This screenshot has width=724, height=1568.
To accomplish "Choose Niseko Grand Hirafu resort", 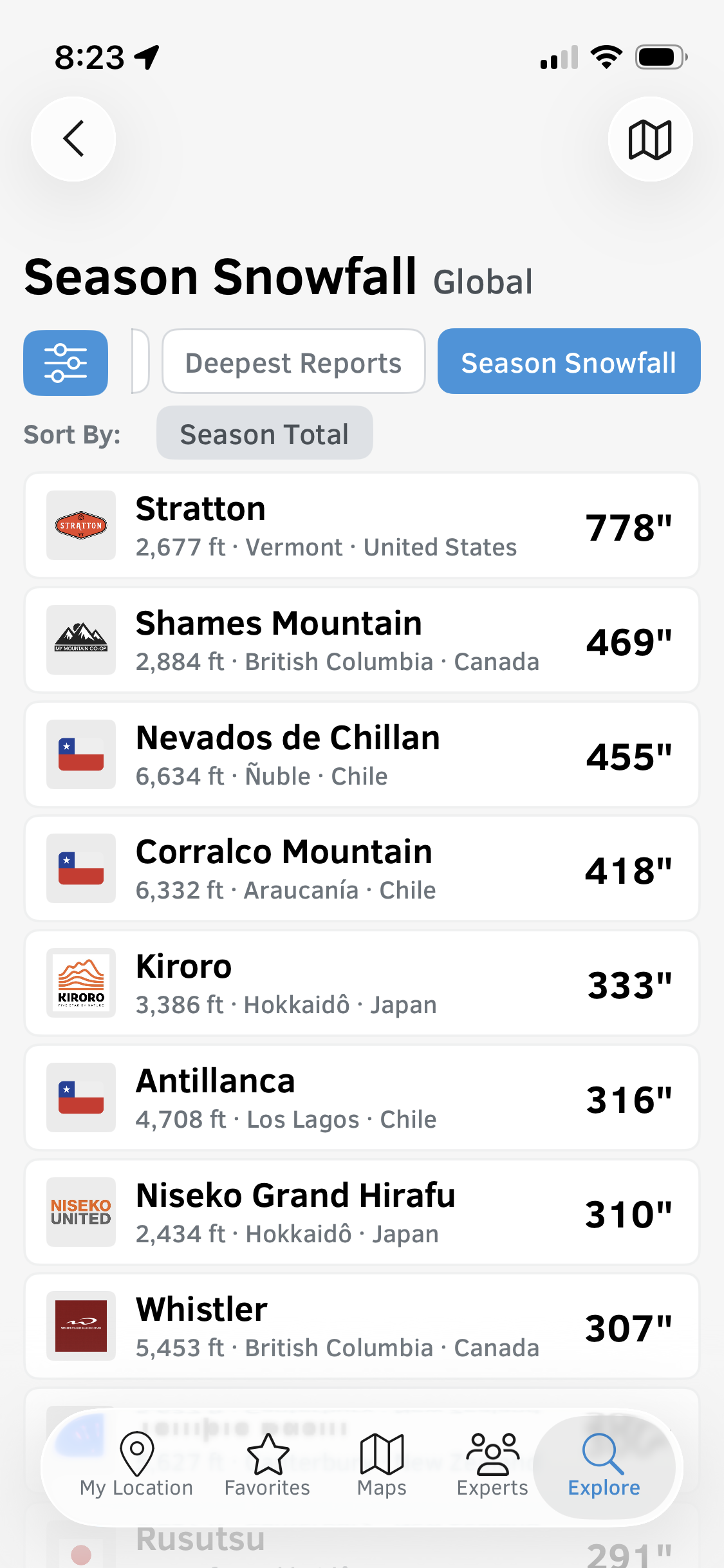I will [362, 1213].
